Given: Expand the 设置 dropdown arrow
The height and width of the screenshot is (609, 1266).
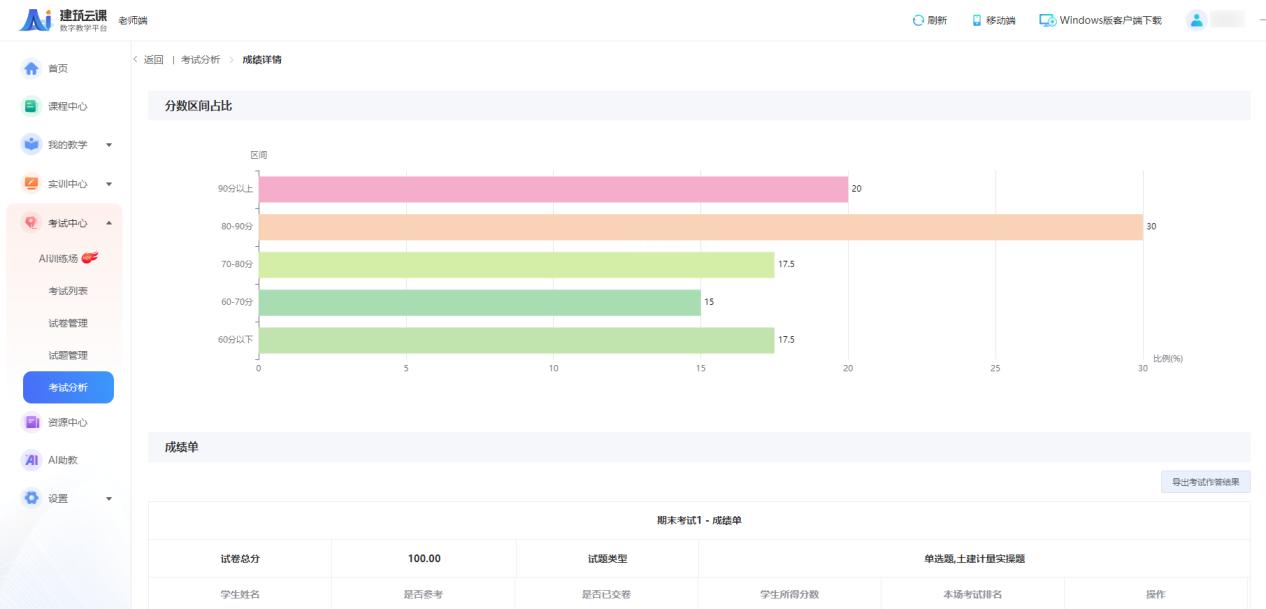Looking at the screenshot, I should point(109,498).
